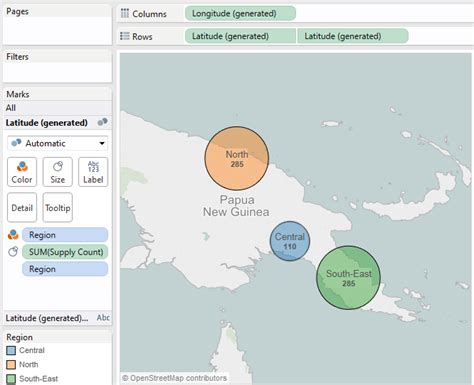Click the South-East green color swatch in legend
The height and width of the screenshot is (385, 474).
11,379
